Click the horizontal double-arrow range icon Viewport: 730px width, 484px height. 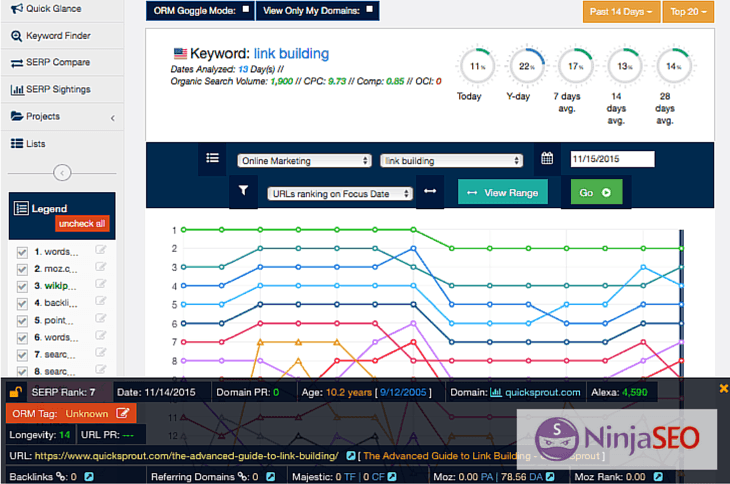(430, 191)
